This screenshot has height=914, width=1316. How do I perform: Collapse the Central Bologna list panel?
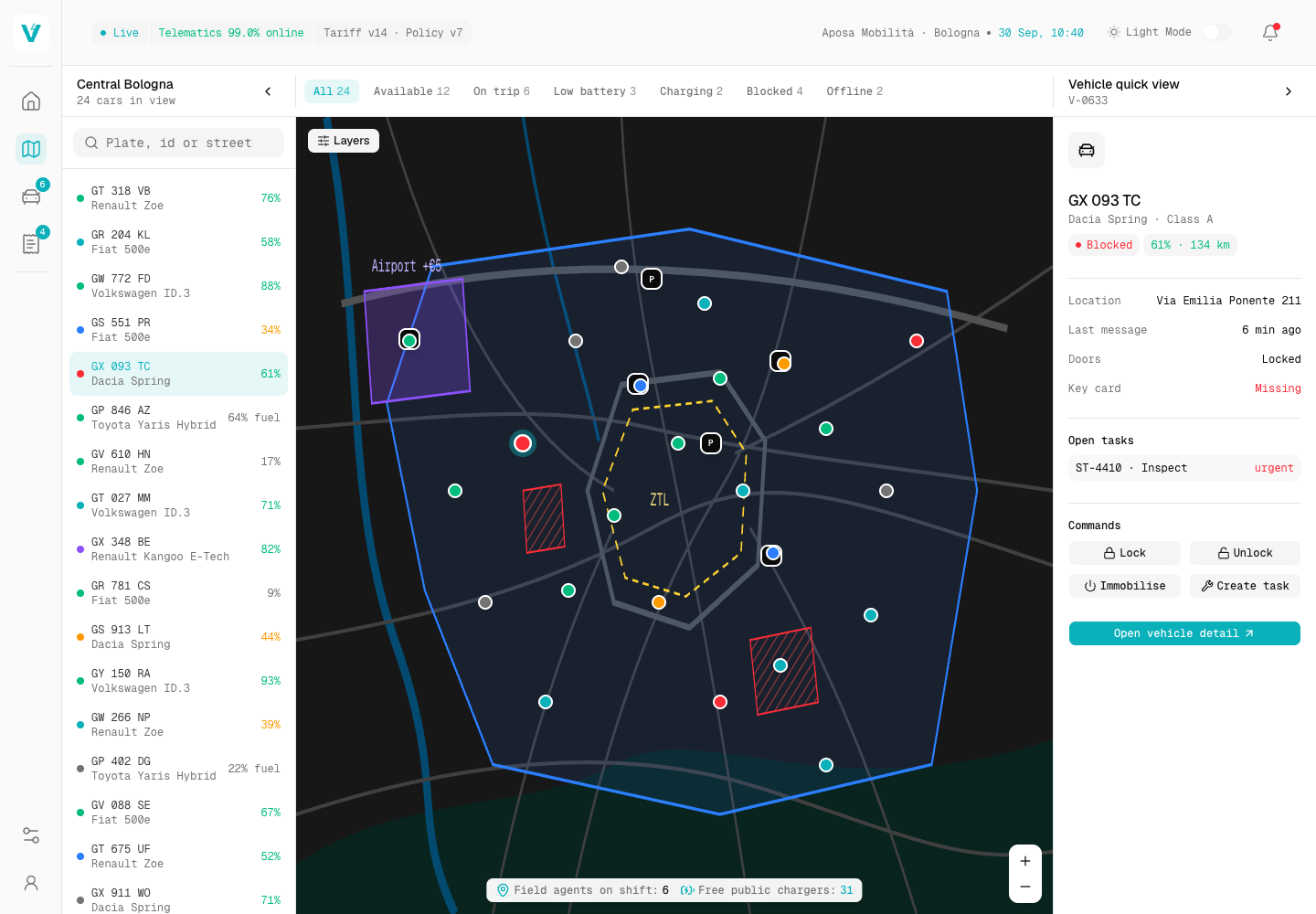[x=268, y=91]
